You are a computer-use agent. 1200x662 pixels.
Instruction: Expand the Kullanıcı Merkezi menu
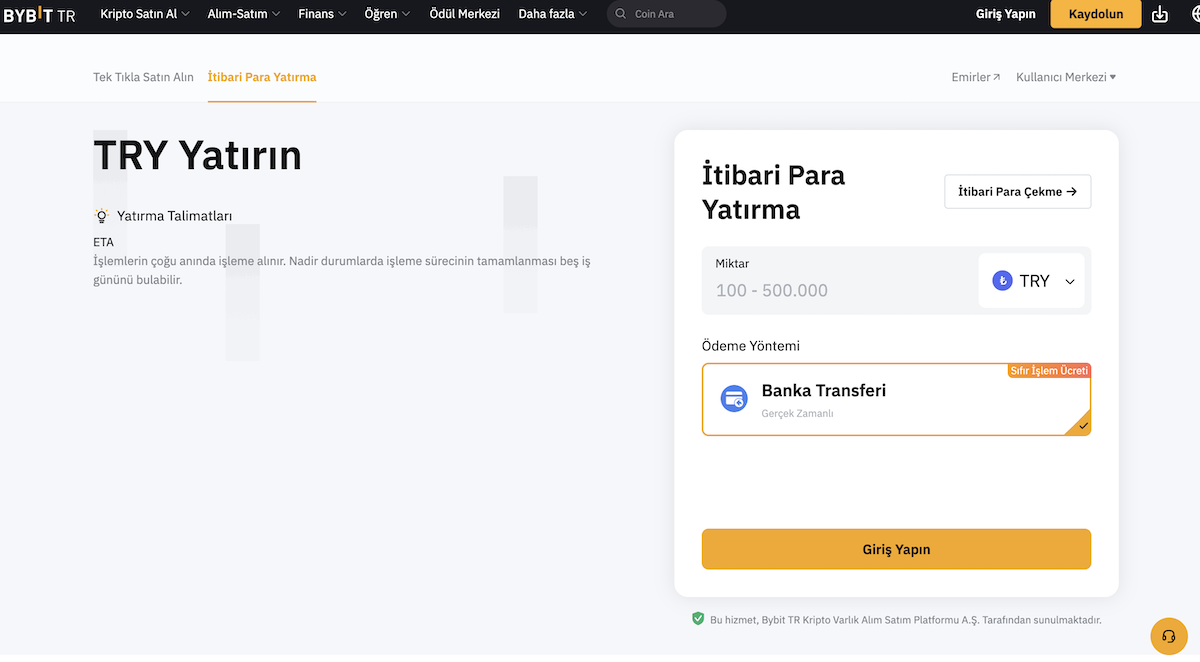tap(1066, 76)
